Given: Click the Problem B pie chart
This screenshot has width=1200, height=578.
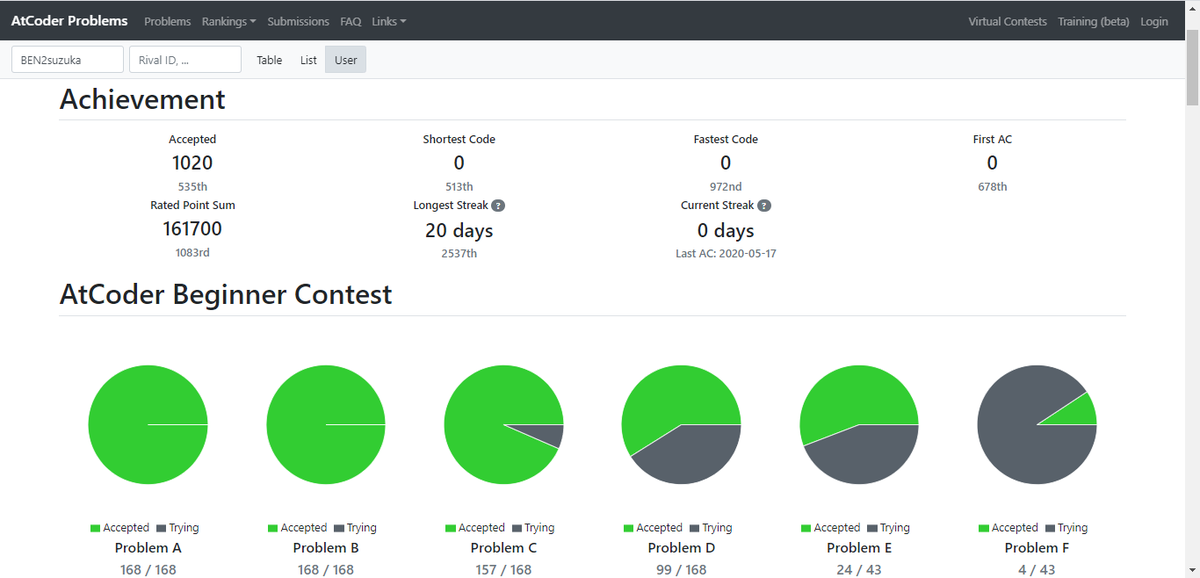Looking at the screenshot, I should (326, 425).
